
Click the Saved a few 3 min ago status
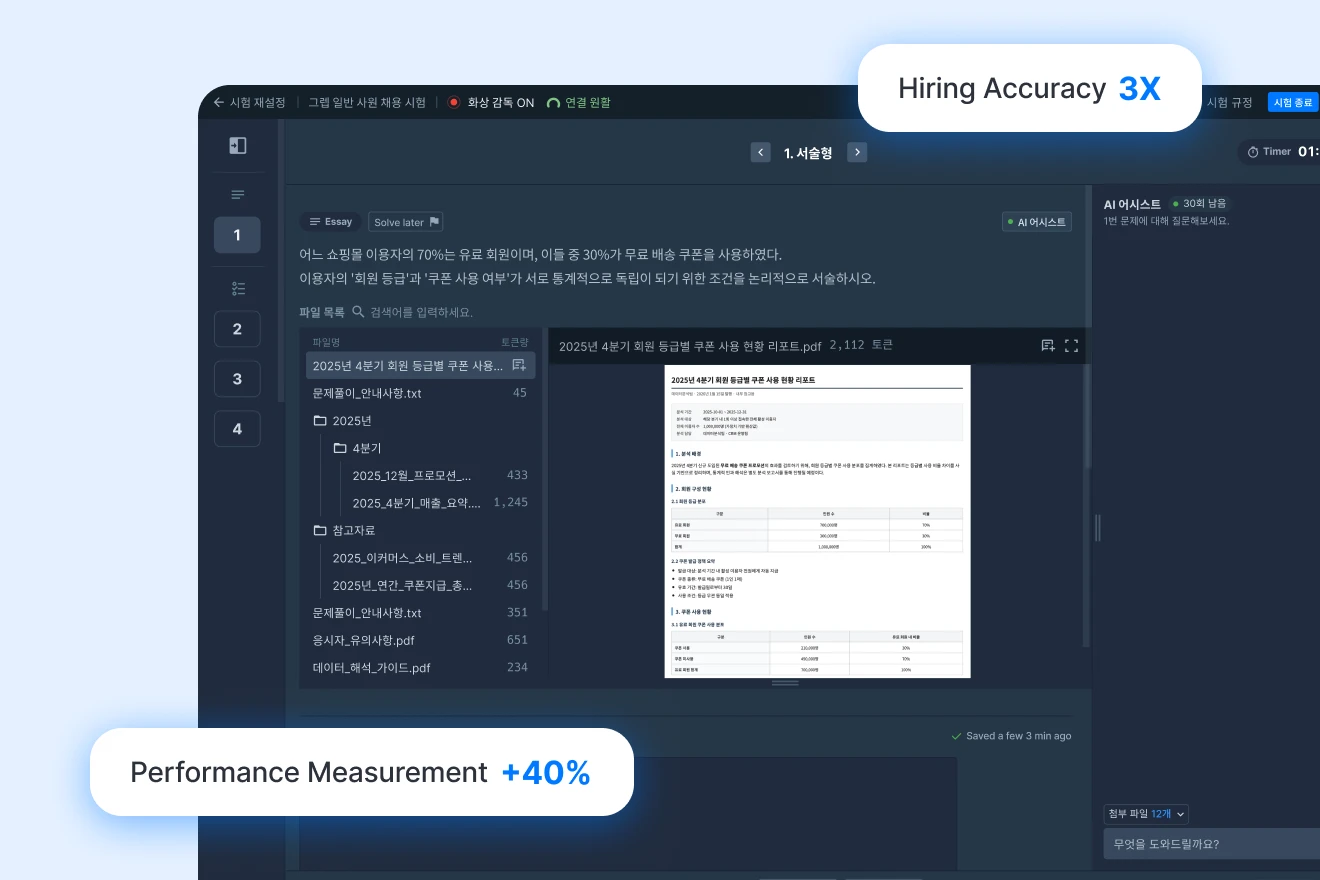(1011, 736)
